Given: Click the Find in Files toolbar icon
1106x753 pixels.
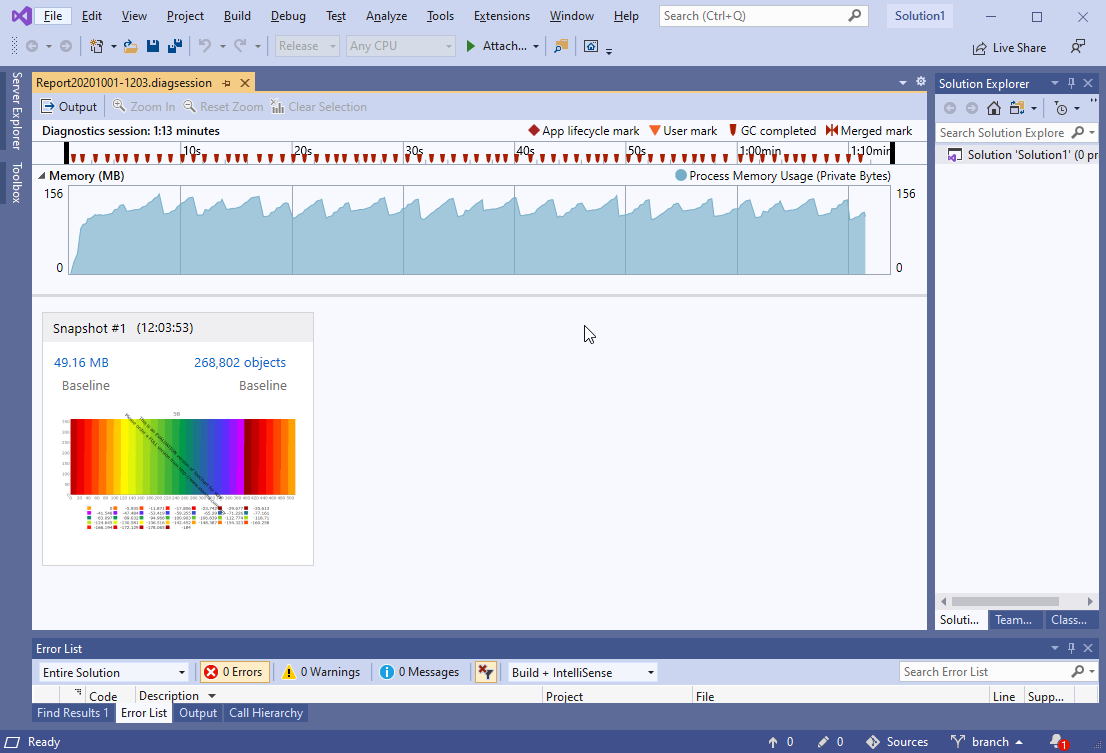Looking at the screenshot, I should 561,46.
